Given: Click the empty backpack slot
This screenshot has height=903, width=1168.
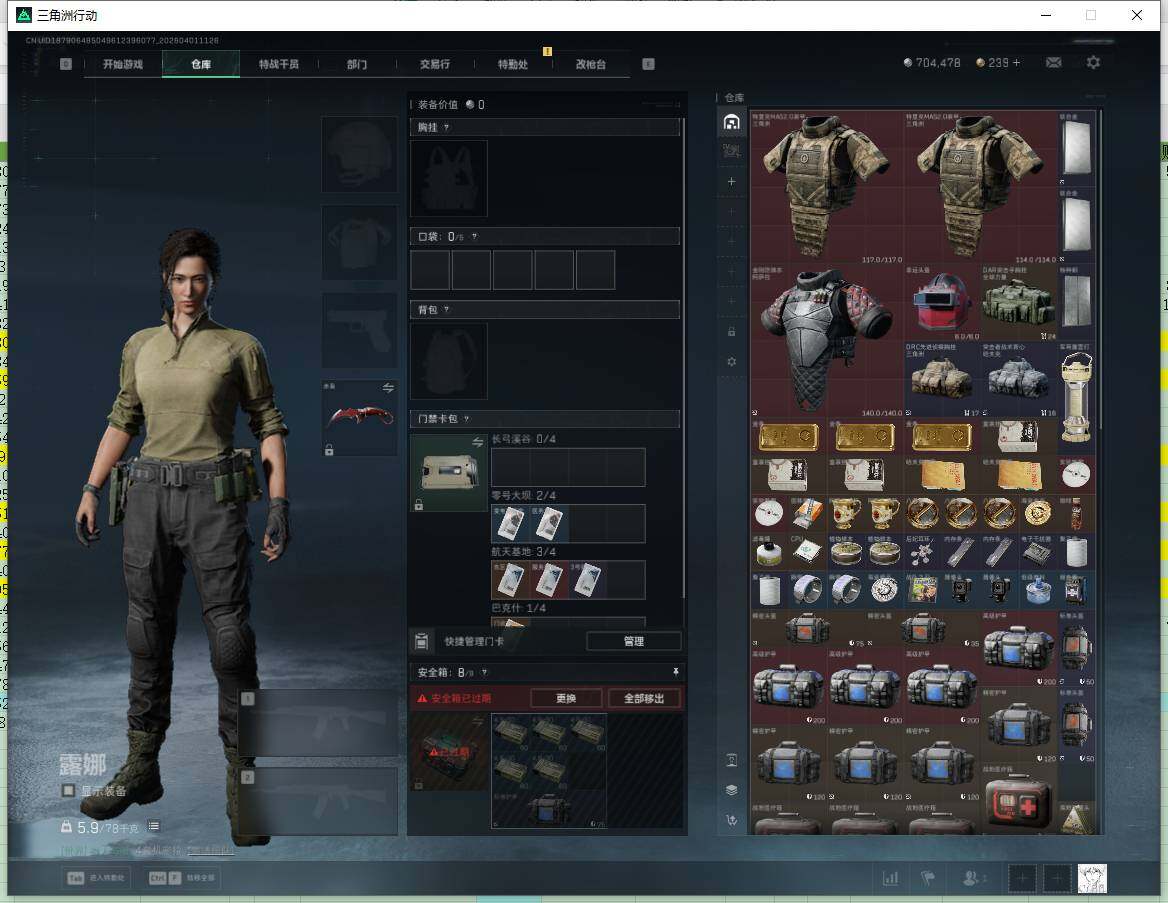Looking at the screenshot, I should (449, 361).
